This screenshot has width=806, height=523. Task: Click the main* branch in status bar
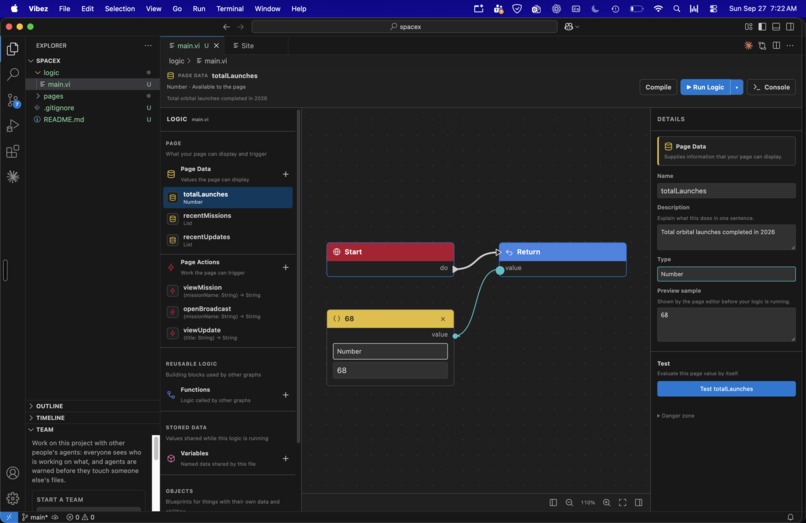(35, 517)
